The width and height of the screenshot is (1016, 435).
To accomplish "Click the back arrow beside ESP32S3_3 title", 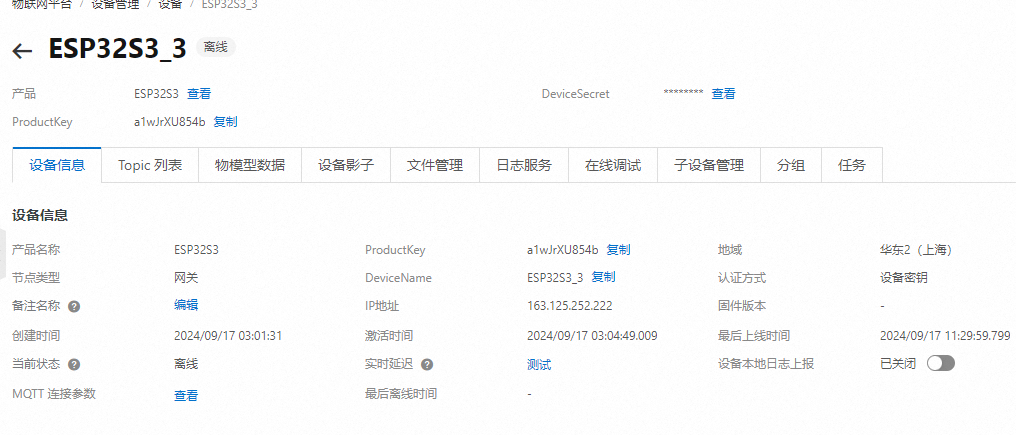I will tap(22, 51).
